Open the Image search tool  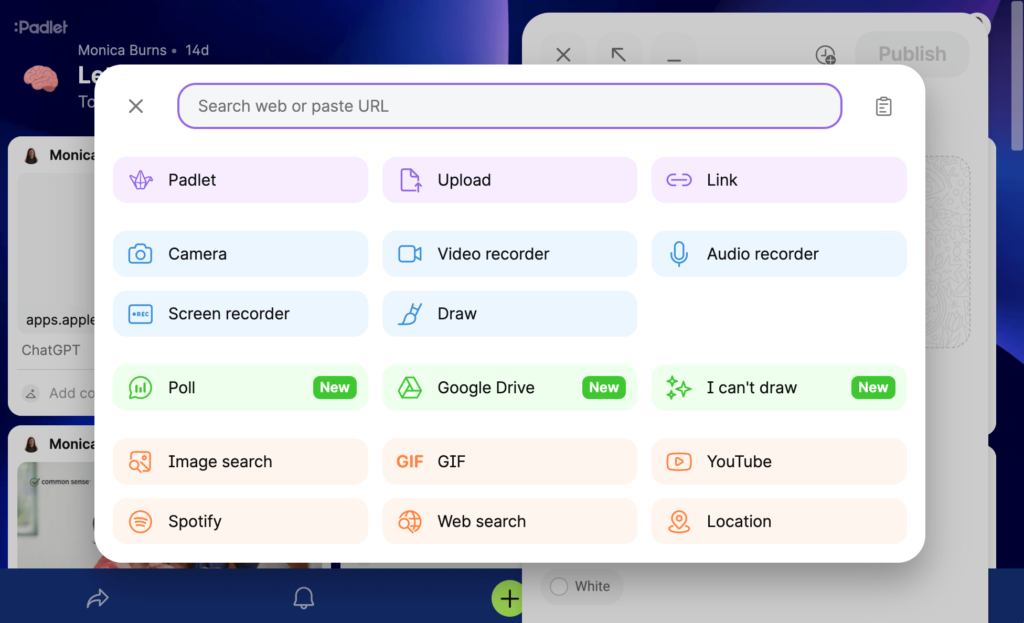tap(240, 461)
